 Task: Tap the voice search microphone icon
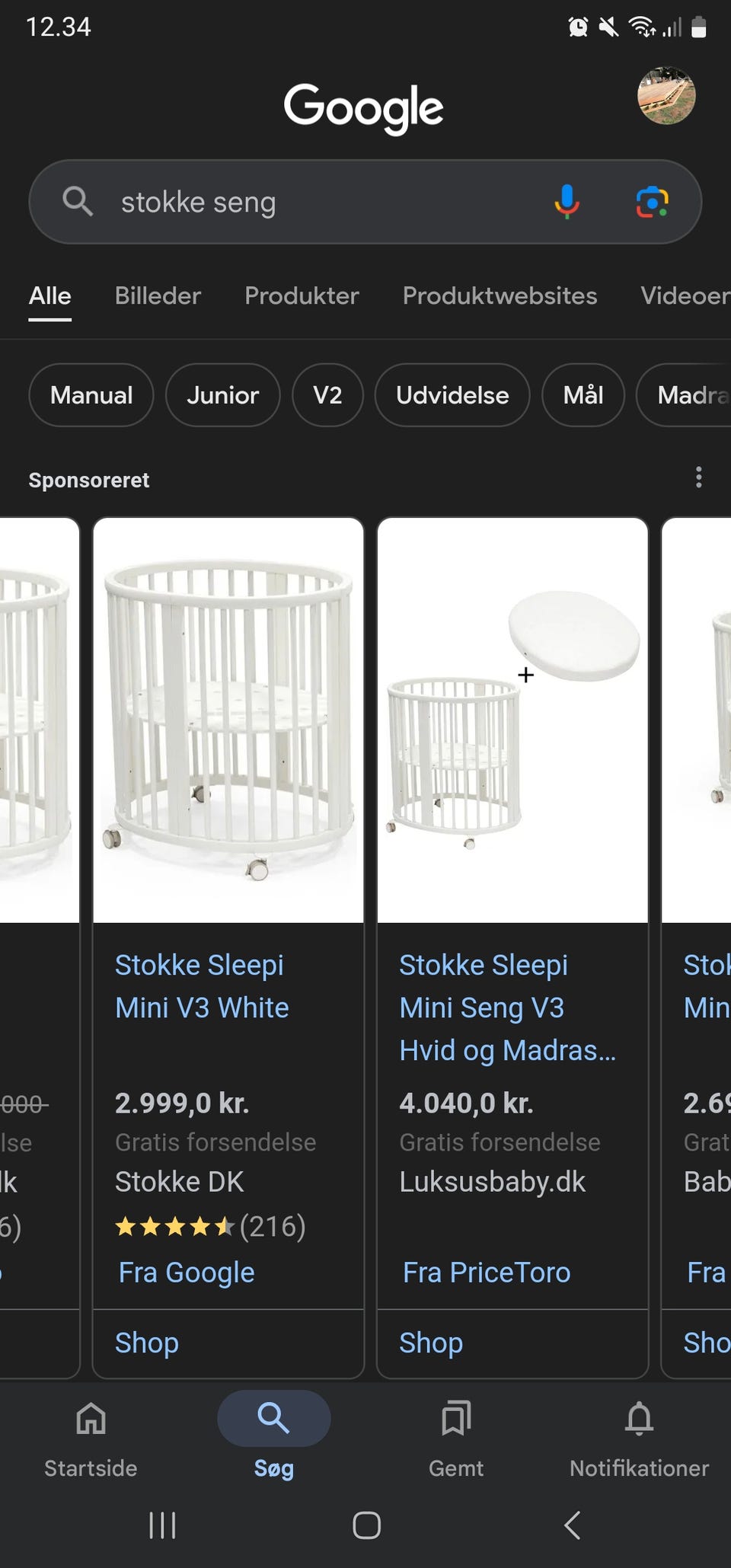tap(566, 202)
